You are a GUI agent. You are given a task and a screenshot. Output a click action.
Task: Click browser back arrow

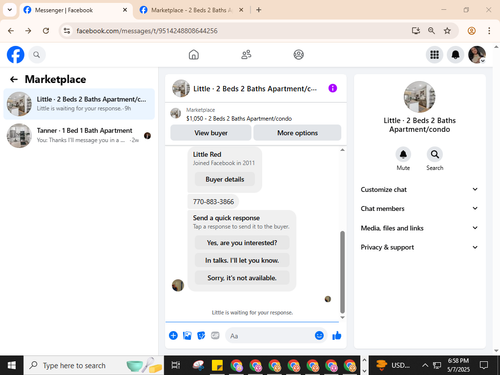click(x=11, y=31)
